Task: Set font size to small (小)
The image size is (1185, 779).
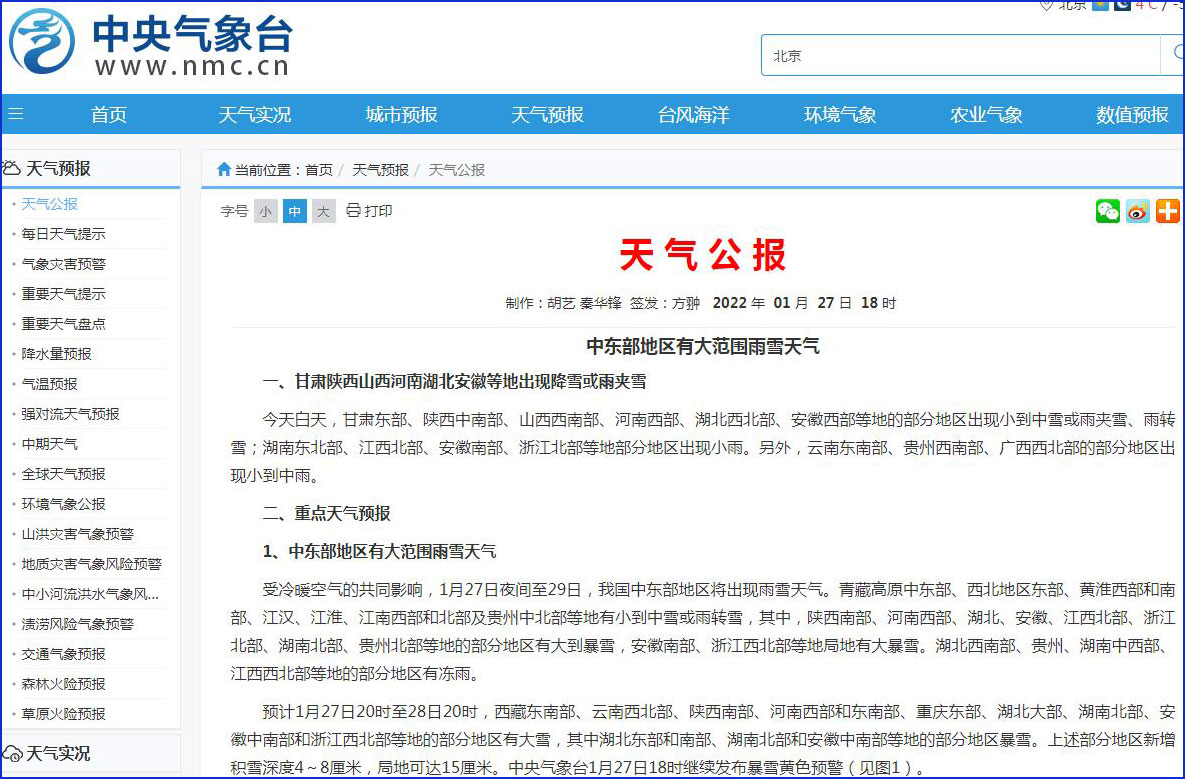Action: tap(265, 211)
